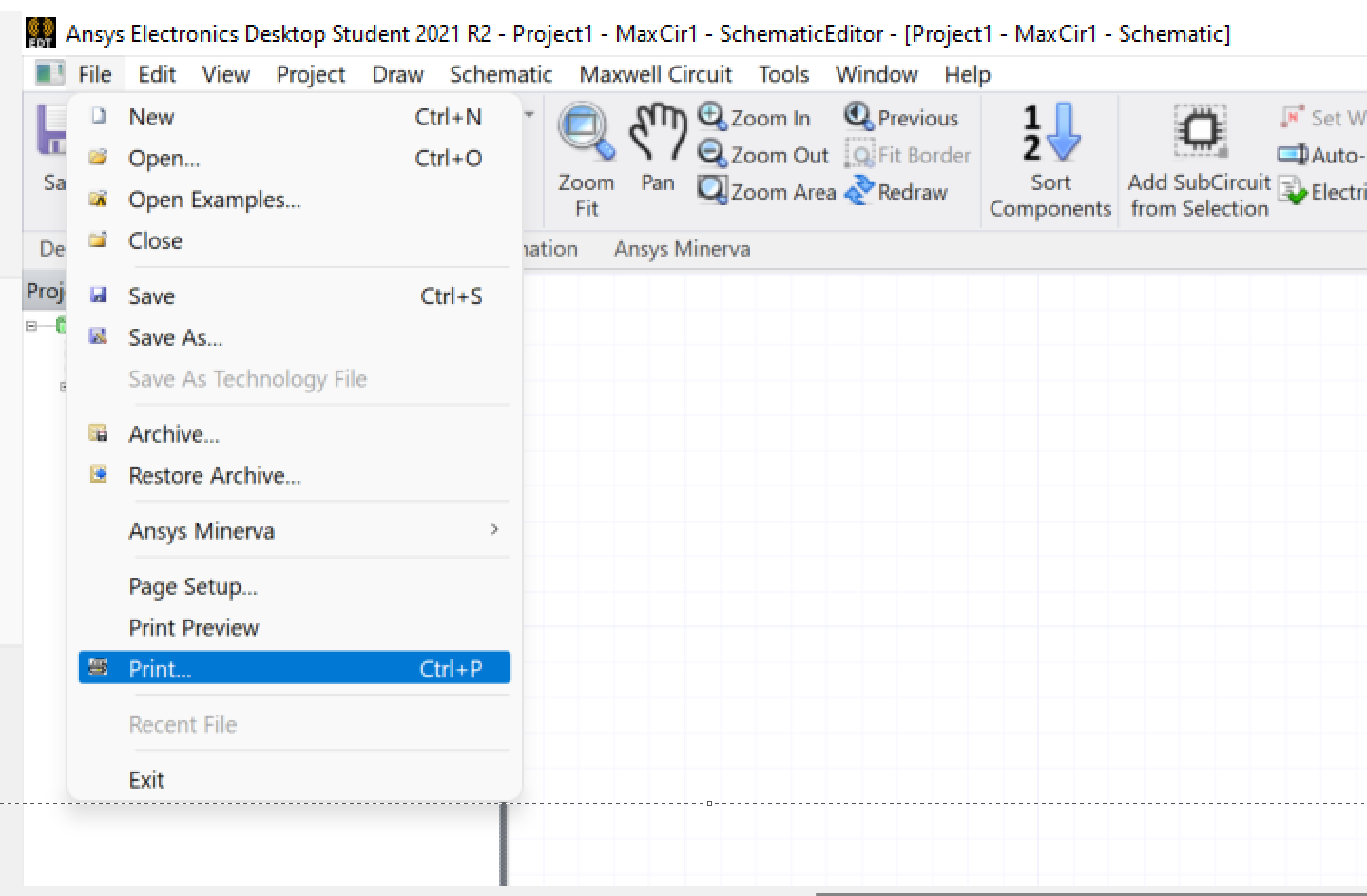Click the Redraw icon

858,190
